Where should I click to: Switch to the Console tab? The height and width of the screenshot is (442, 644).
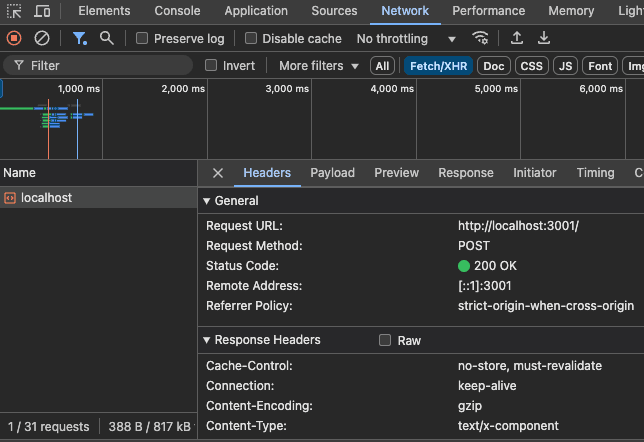176,11
